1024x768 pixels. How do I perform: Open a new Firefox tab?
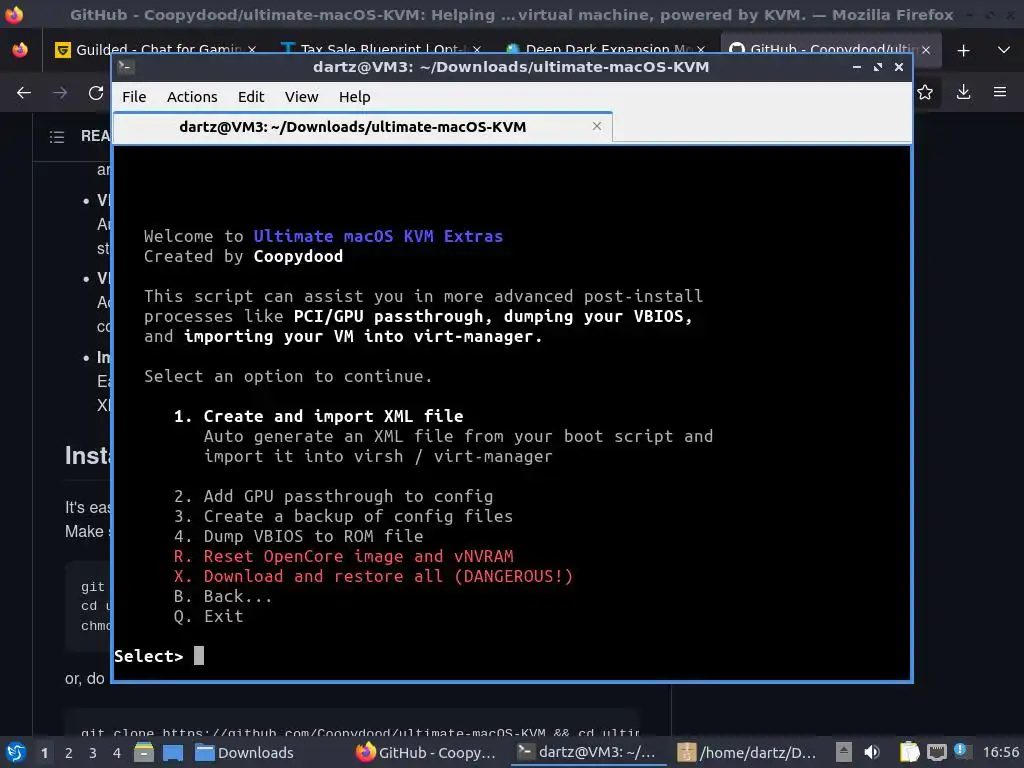pyautogui.click(x=963, y=50)
